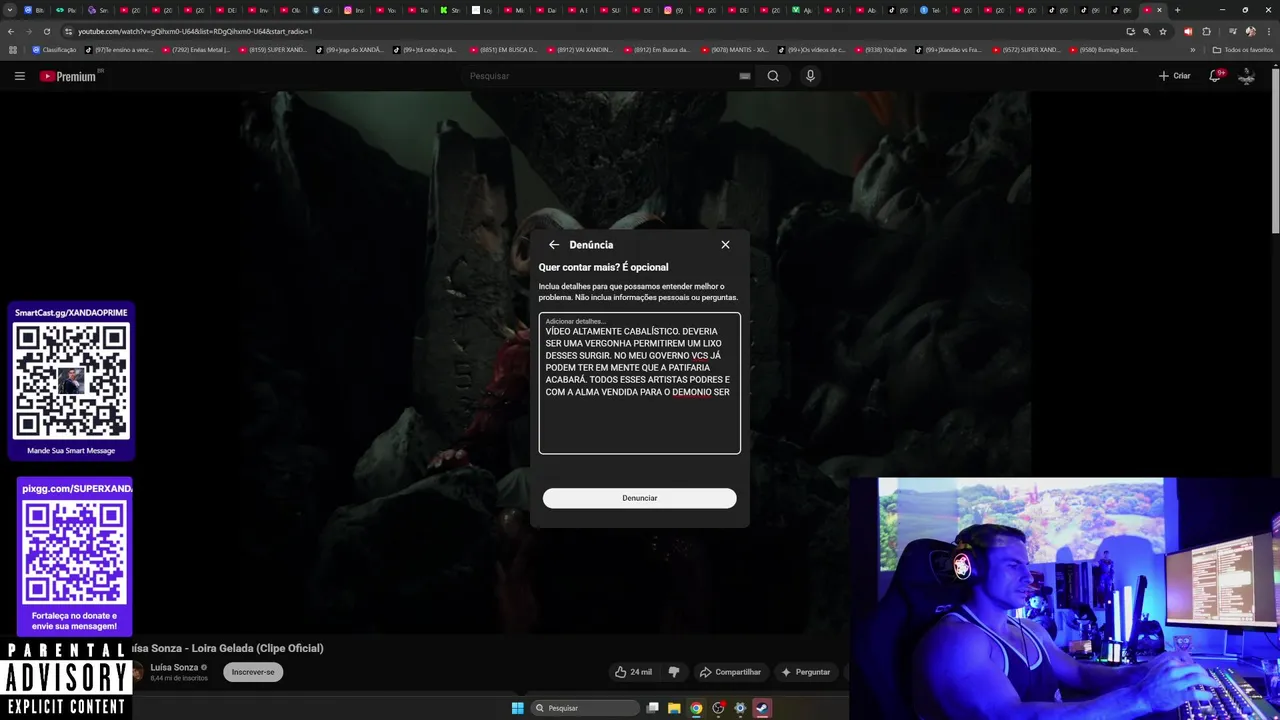Open File Explorer from taskbar
This screenshot has height=720, width=1280.
(x=674, y=708)
